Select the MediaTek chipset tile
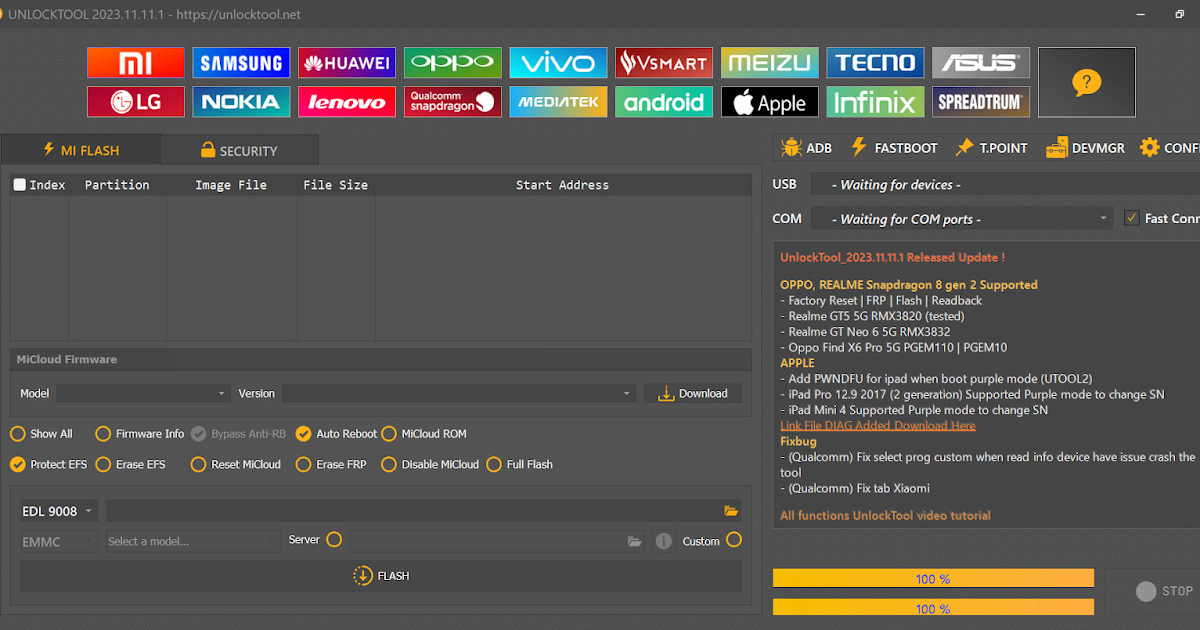 click(558, 102)
